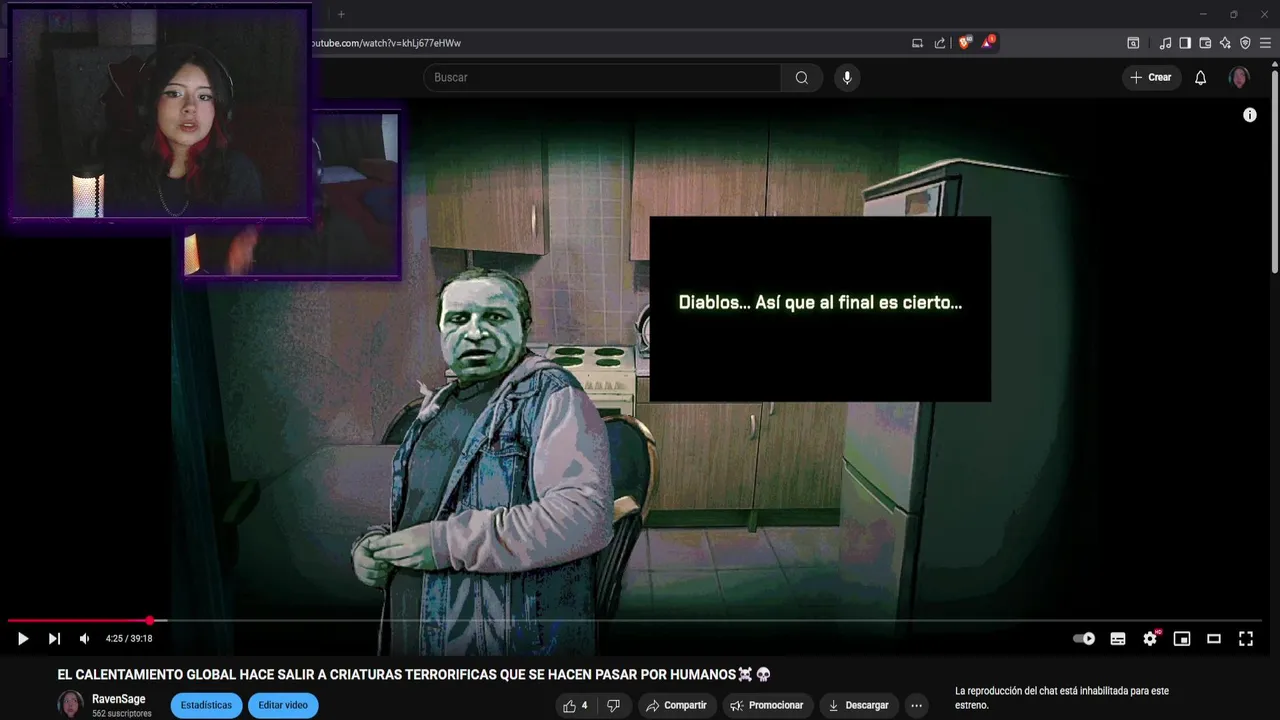Start voice search with the microphone
The width and height of the screenshot is (1280, 720).
pos(847,78)
